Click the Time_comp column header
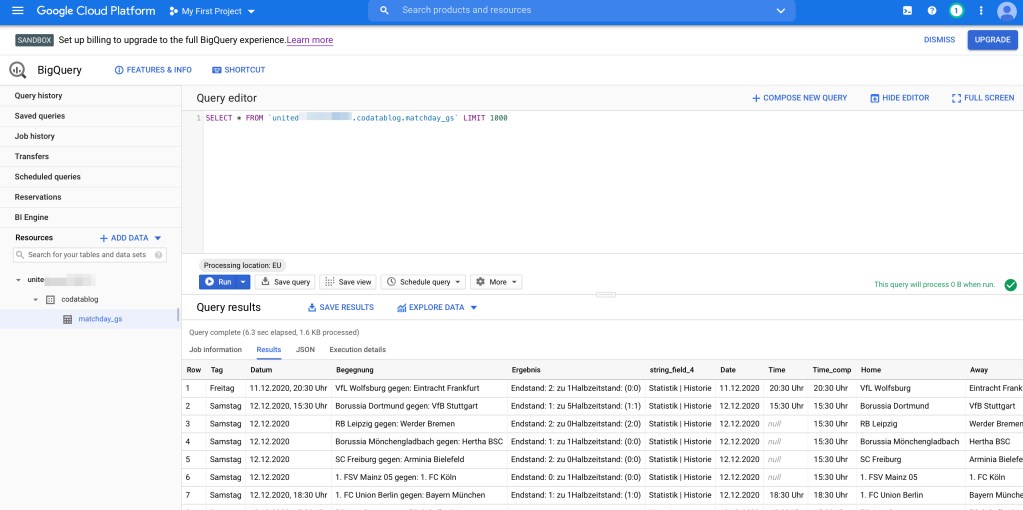Viewport: 1023px width, 510px height. (x=832, y=370)
